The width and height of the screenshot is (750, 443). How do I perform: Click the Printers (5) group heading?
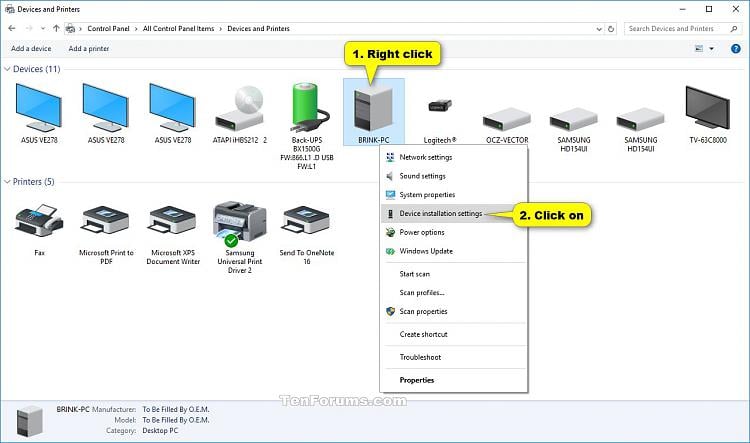click(x=33, y=182)
